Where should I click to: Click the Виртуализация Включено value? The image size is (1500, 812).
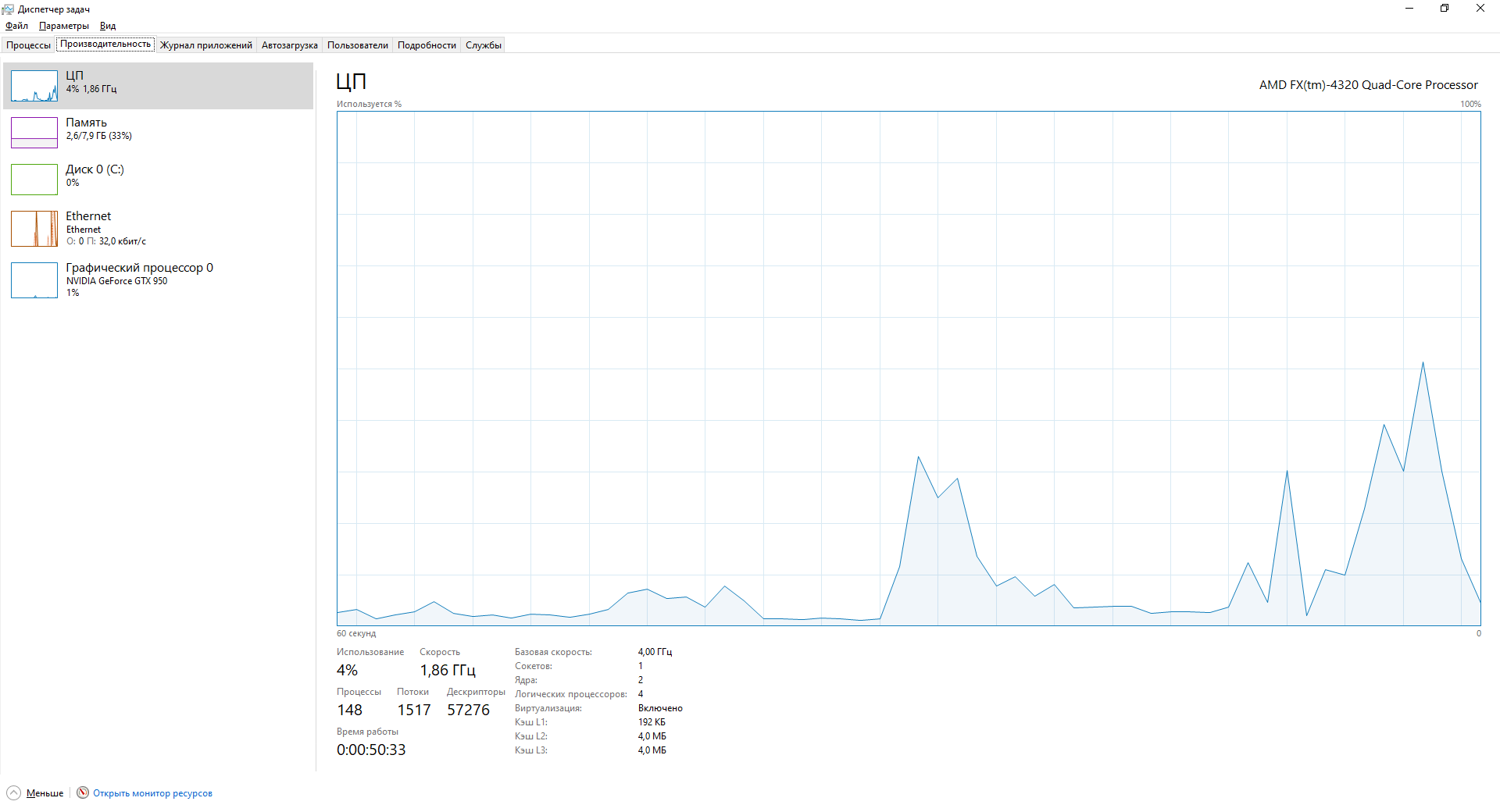coord(660,708)
